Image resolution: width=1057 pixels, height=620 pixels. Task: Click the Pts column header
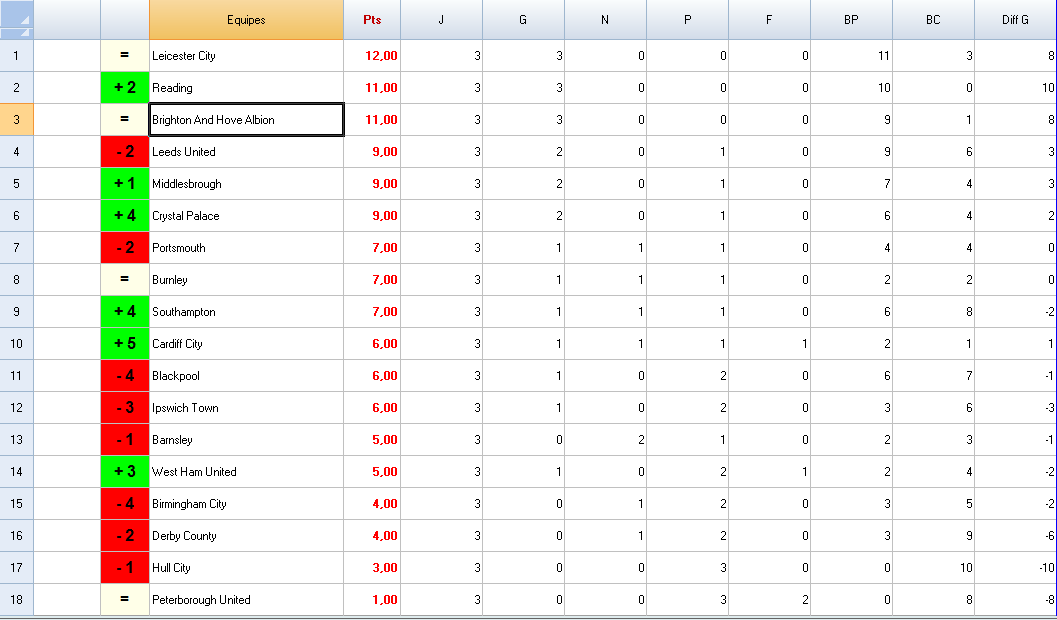[372, 20]
